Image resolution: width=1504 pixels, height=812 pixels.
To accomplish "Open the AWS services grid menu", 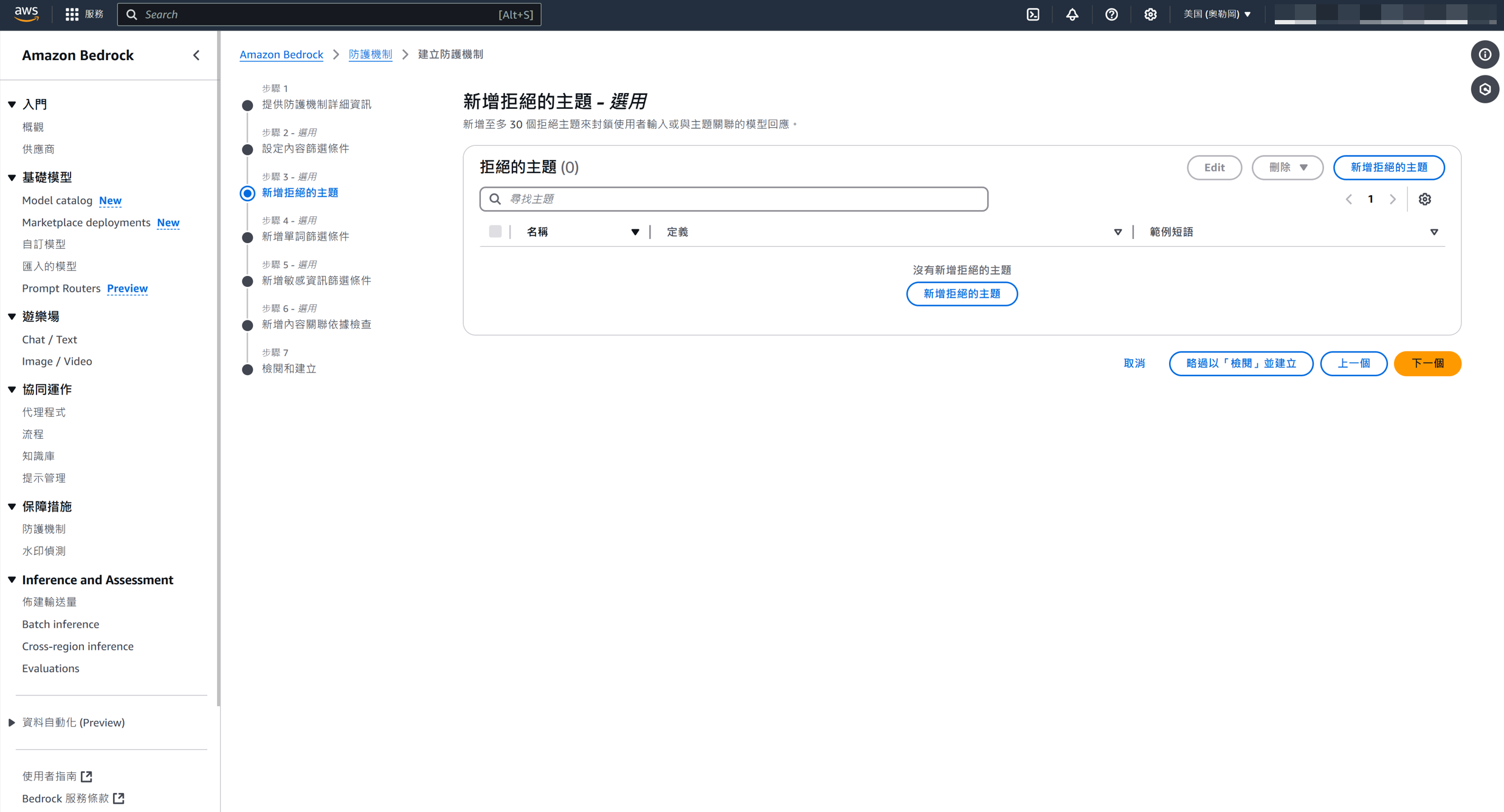I will 72,14.
